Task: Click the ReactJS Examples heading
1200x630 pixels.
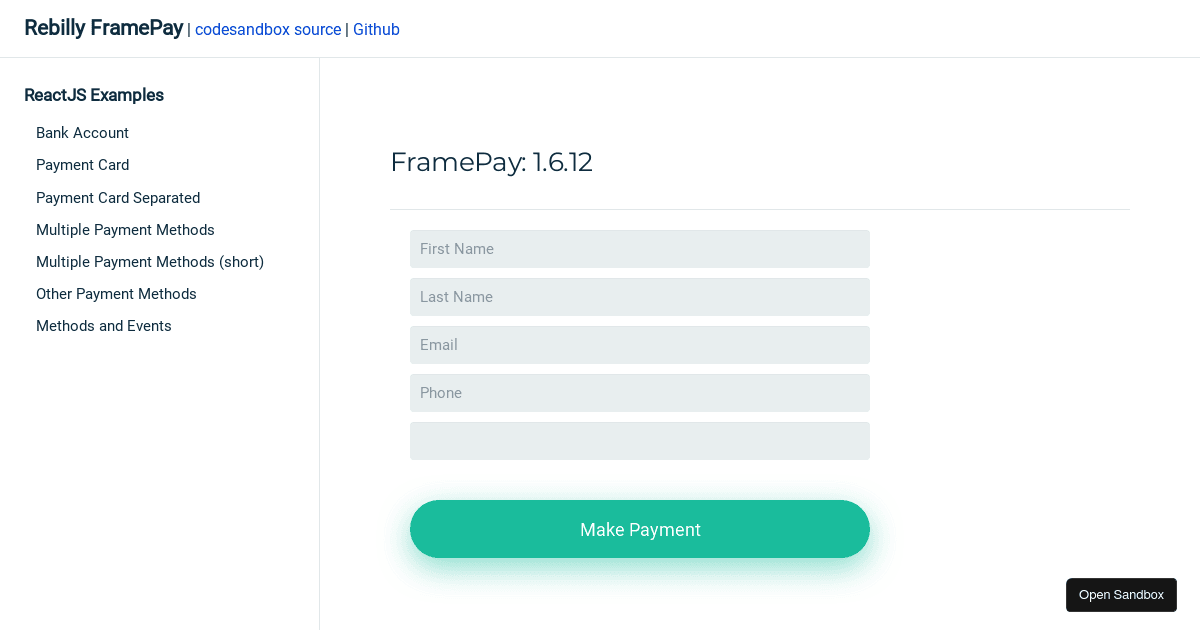Action: pos(94,95)
